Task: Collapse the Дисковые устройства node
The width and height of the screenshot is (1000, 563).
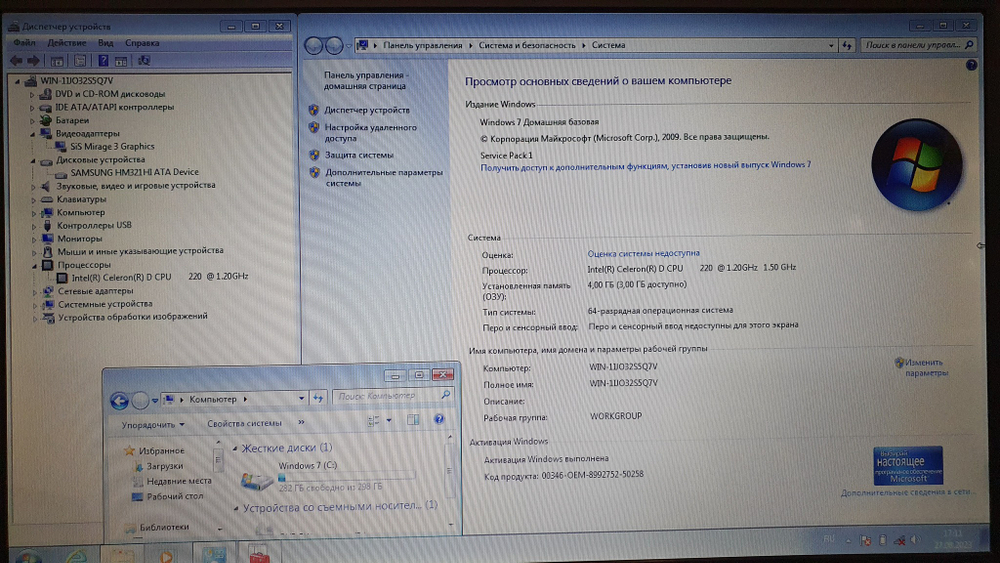Action: [x=33, y=160]
